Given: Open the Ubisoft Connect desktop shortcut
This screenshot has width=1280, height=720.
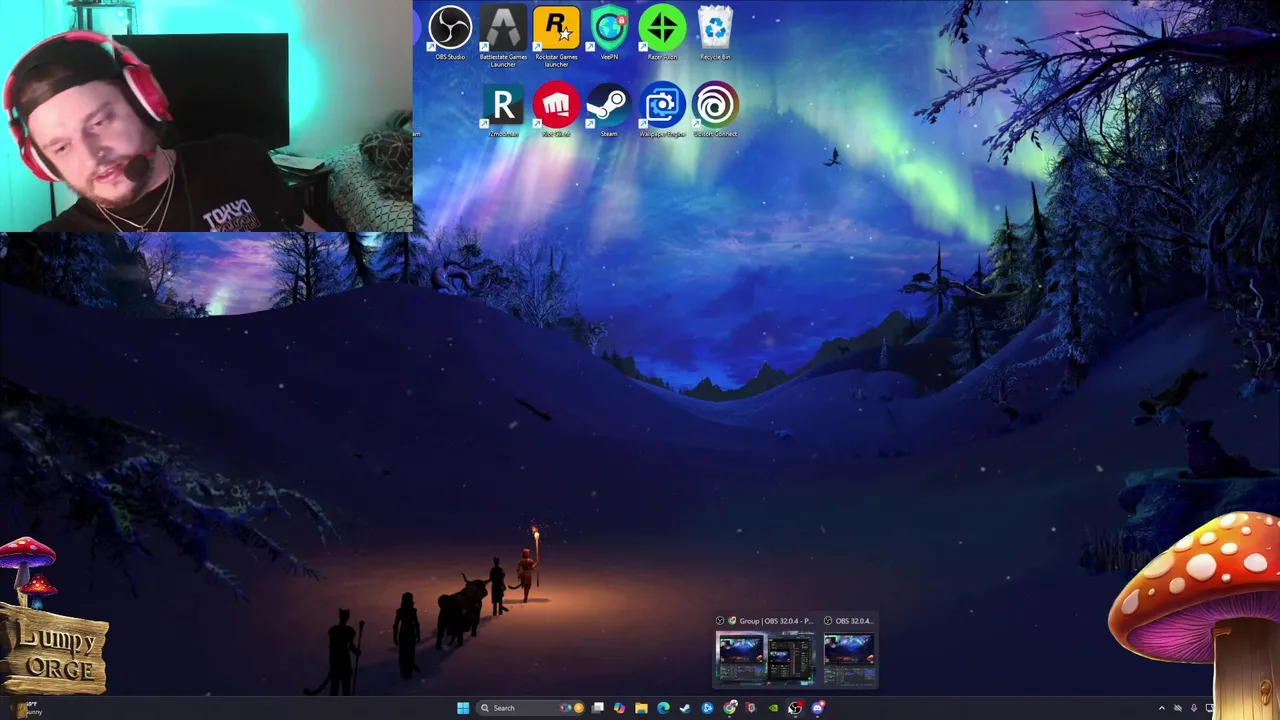Looking at the screenshot, I should point(715,111).
